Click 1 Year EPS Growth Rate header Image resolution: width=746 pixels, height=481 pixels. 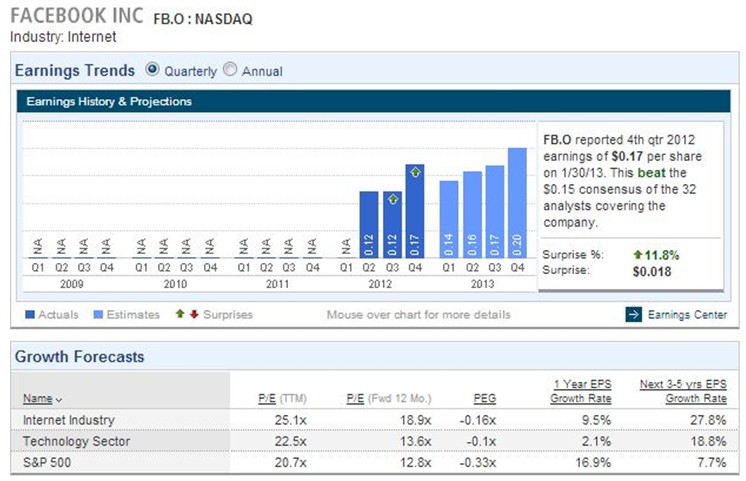[582, 391]
